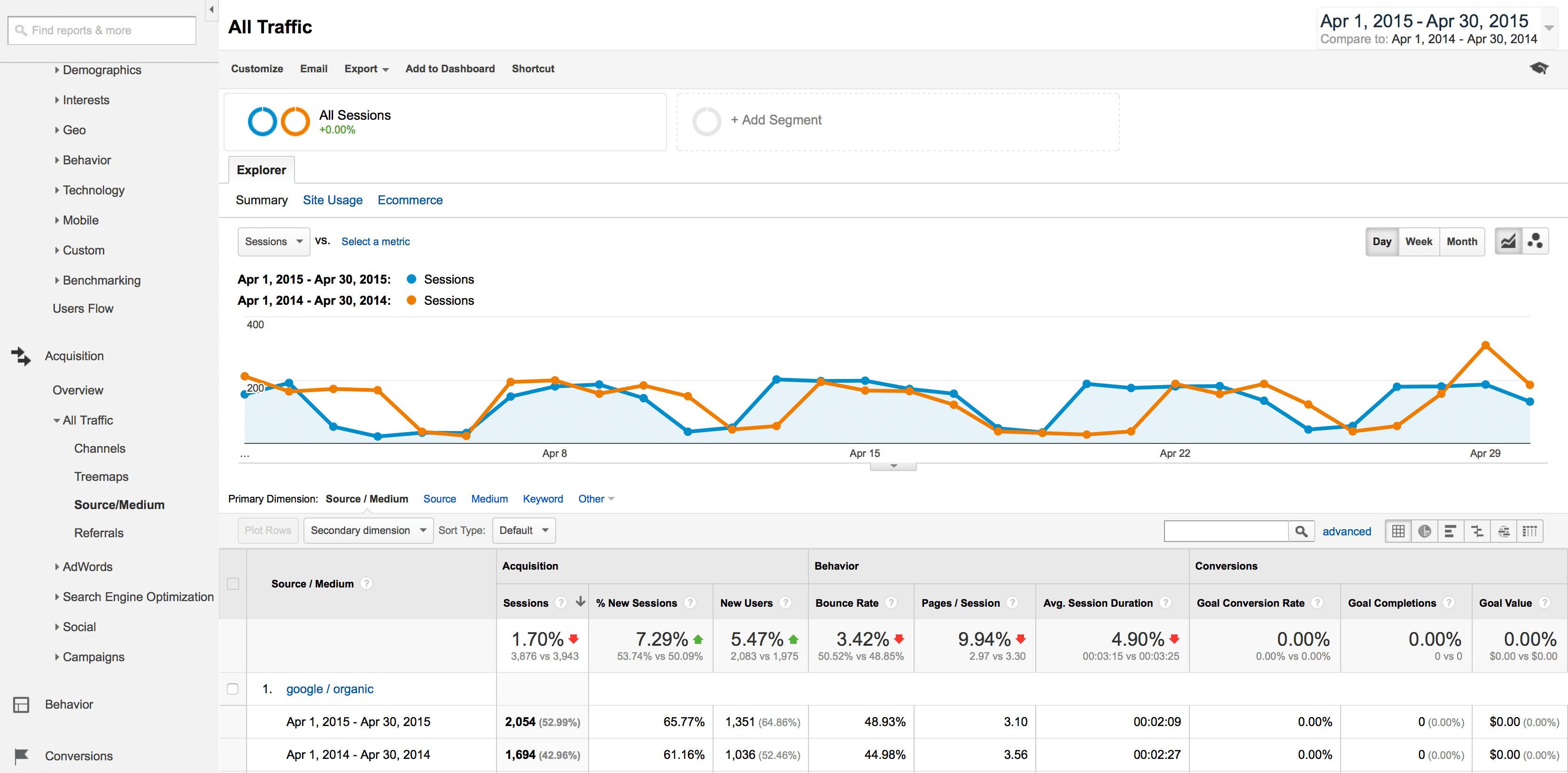Click the table search magnifier button
1568x773 pixels.
(1301, 531)
